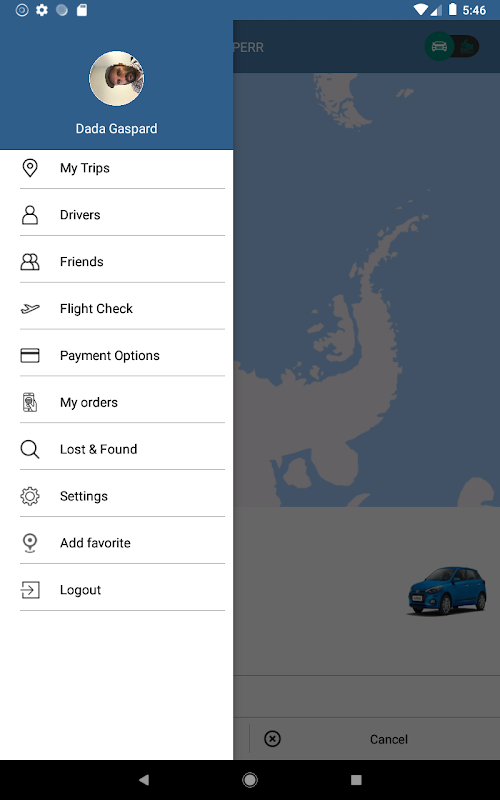Tap Dada Gaspard's profile photo

[116, 78]
